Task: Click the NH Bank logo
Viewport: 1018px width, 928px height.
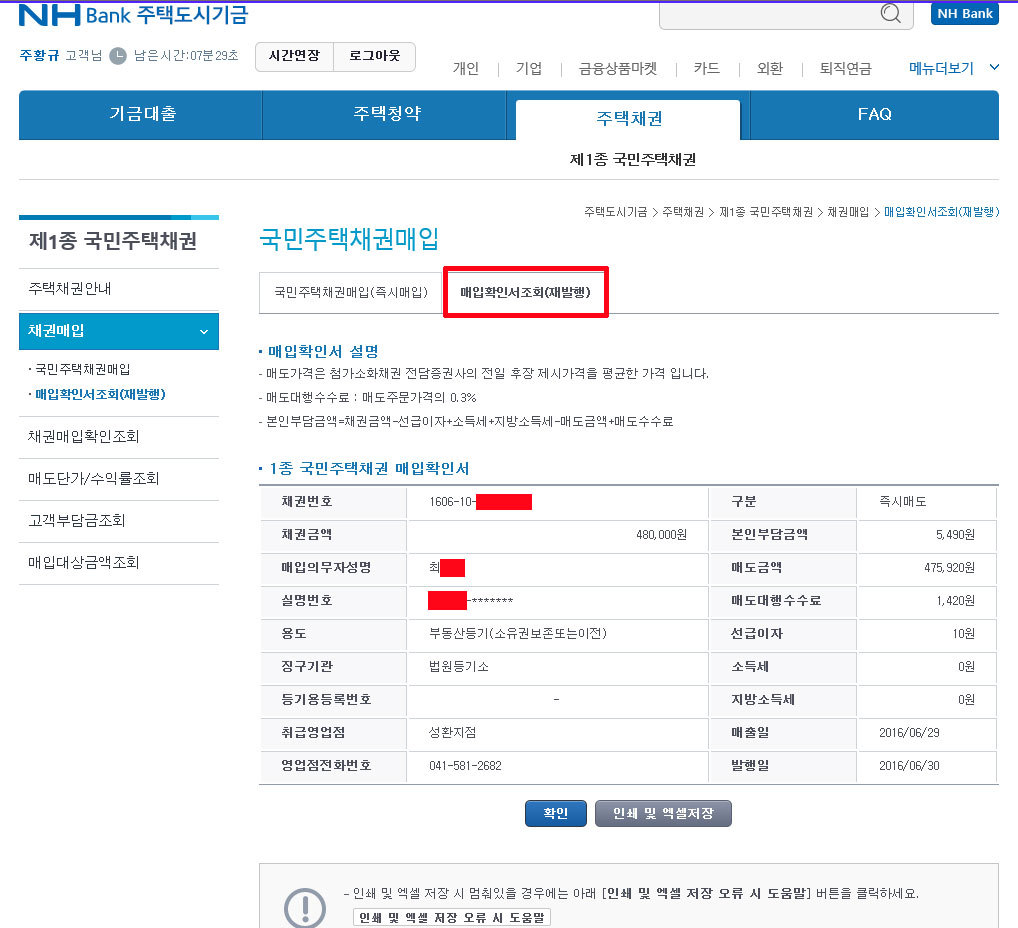Action: [x=133, y=14]
